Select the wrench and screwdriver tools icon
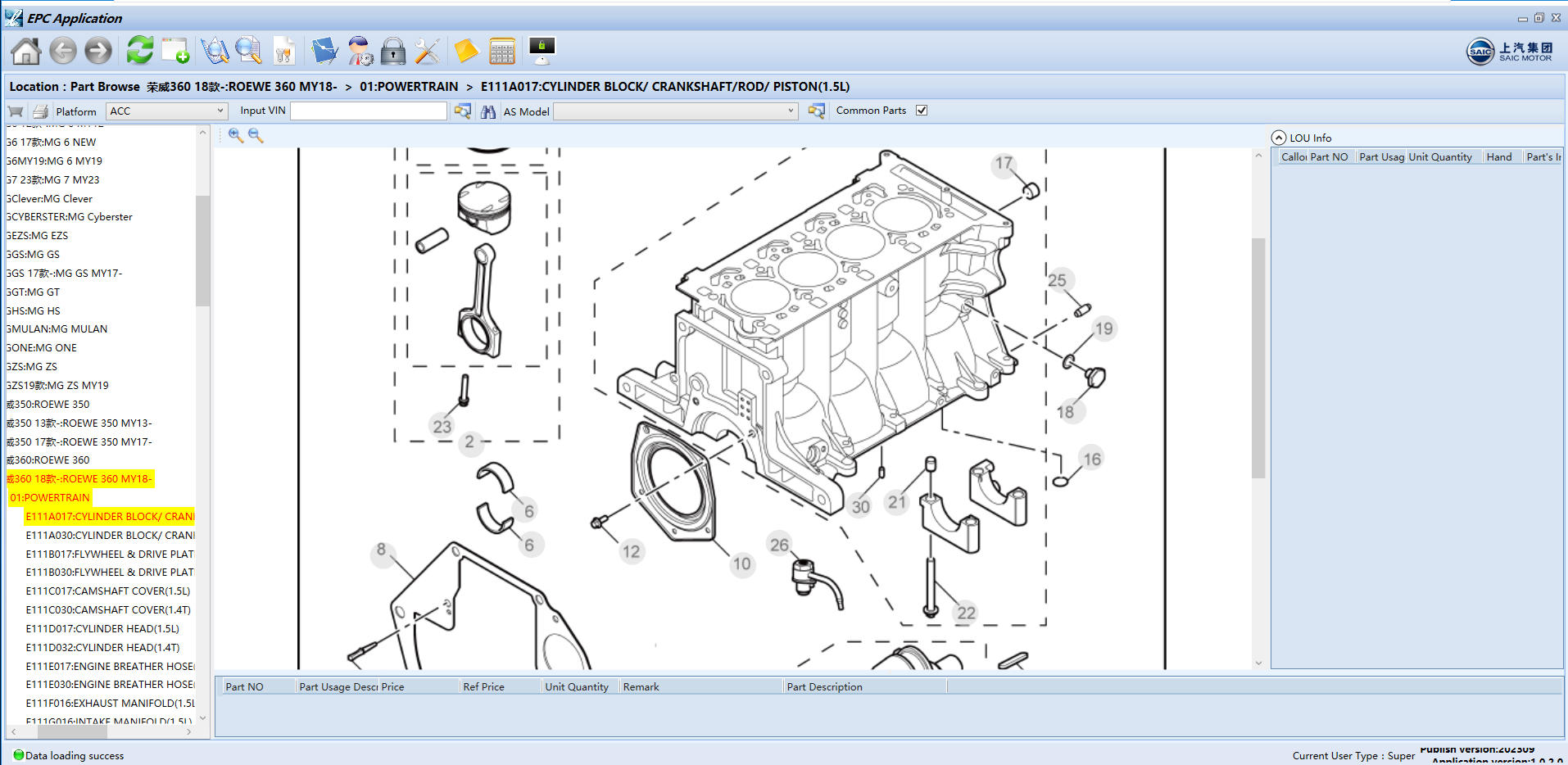Screen dimensions: 1568x765 (x=427, y=51)
